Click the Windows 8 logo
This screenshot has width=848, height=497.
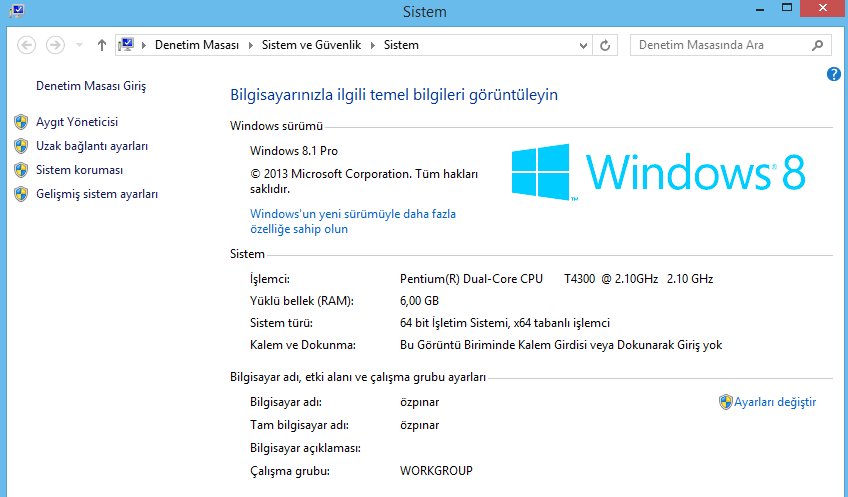point(658,172)
